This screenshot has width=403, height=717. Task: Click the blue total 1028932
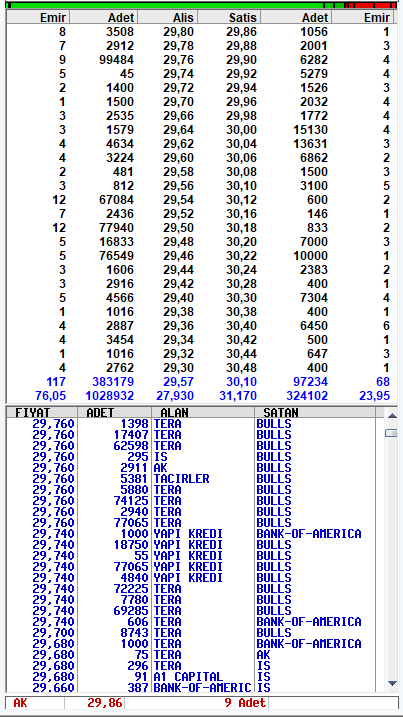point(110,396)
